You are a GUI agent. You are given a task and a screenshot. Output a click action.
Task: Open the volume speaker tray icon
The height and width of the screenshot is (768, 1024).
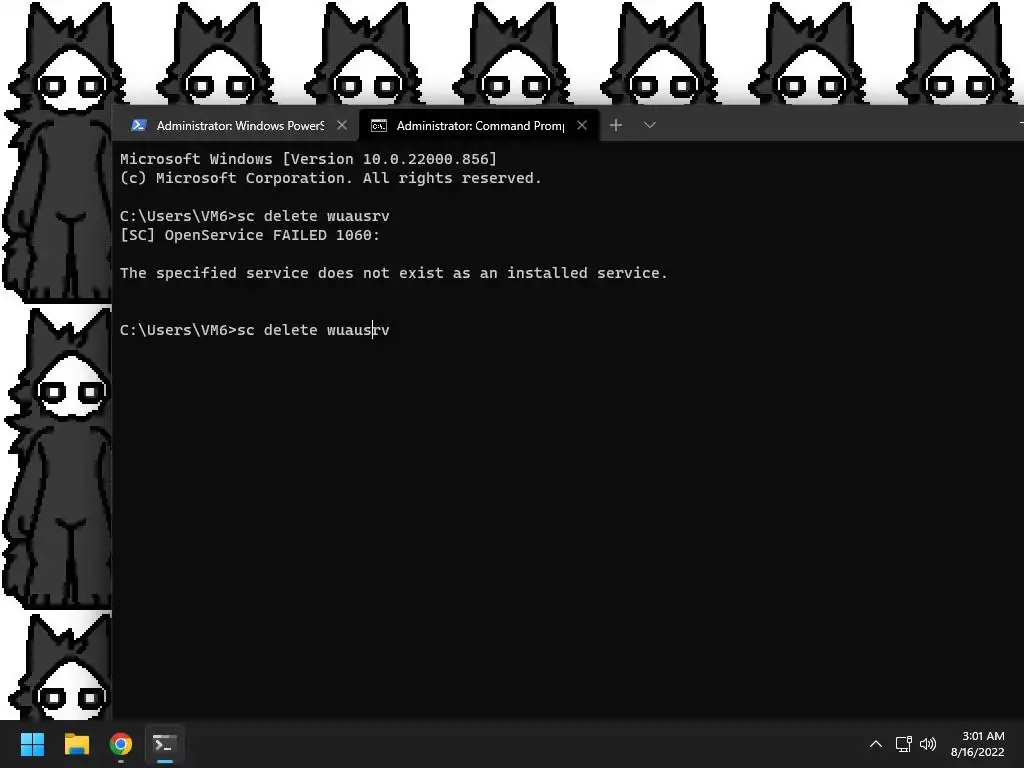tap(927, 744)
